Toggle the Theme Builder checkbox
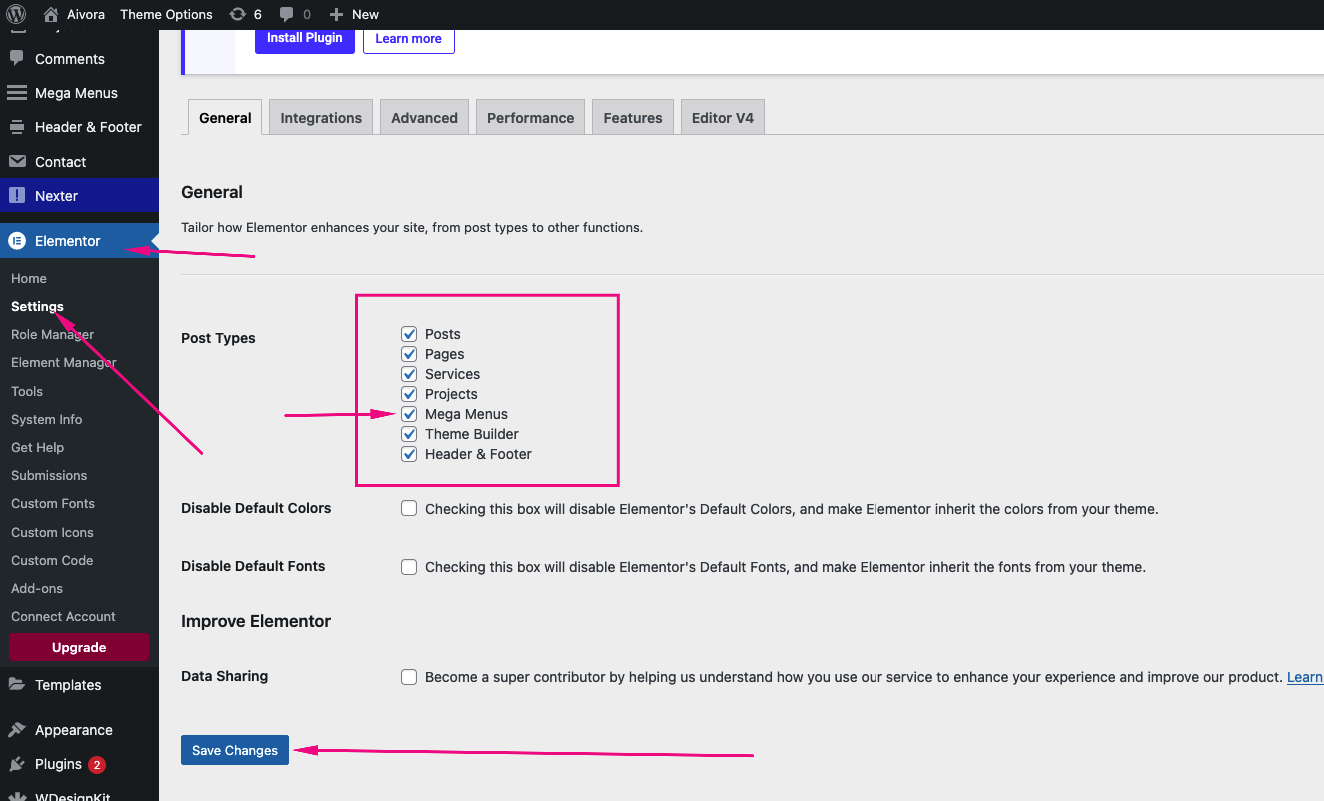Viewport: 1324px width, 801px height. click(409, 434)
